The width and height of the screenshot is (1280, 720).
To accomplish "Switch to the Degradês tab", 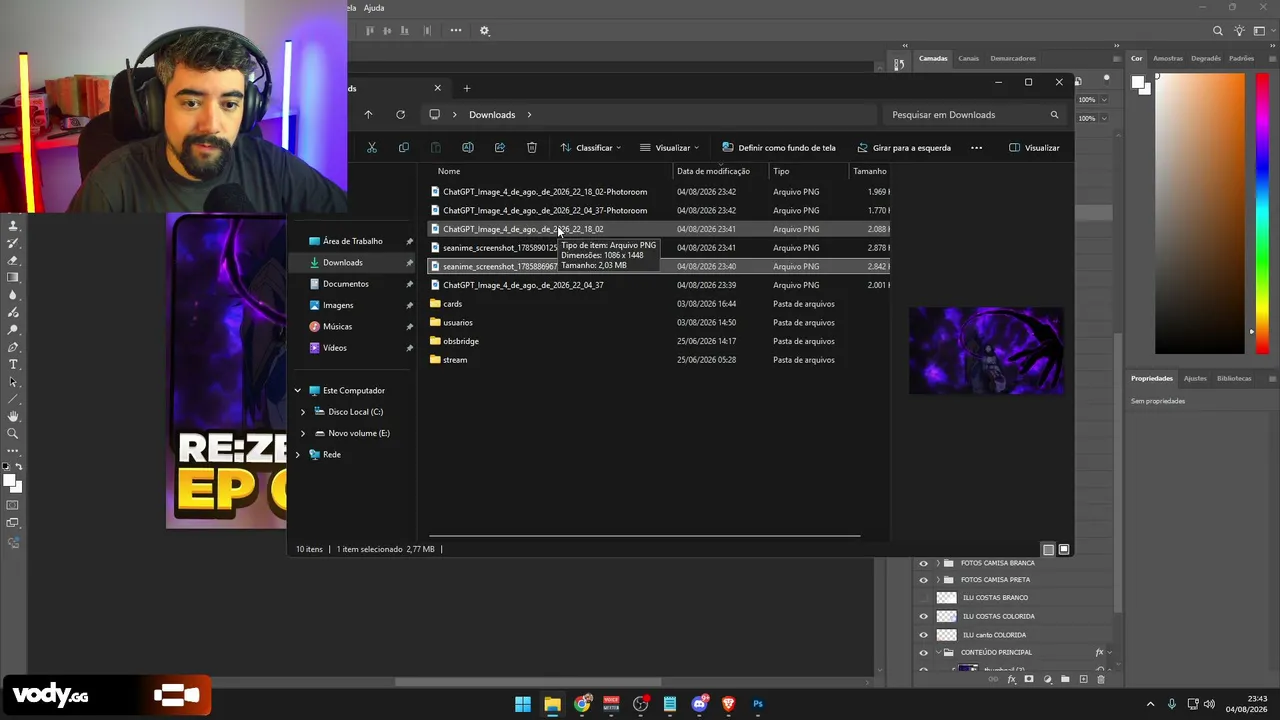I will coord(1206,58).
